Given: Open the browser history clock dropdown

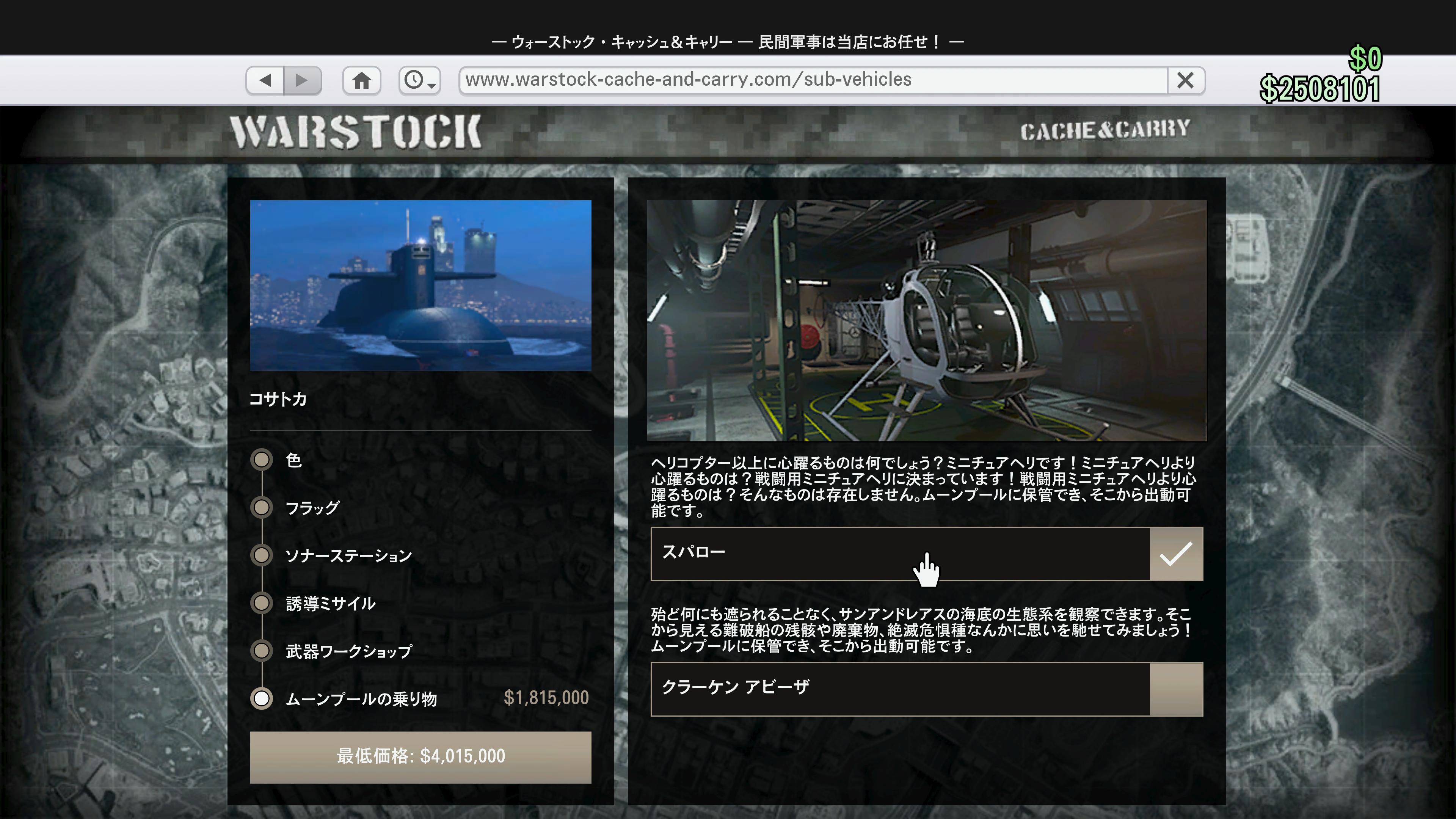Looking at the screenshot, I should (x=419, y=80).
